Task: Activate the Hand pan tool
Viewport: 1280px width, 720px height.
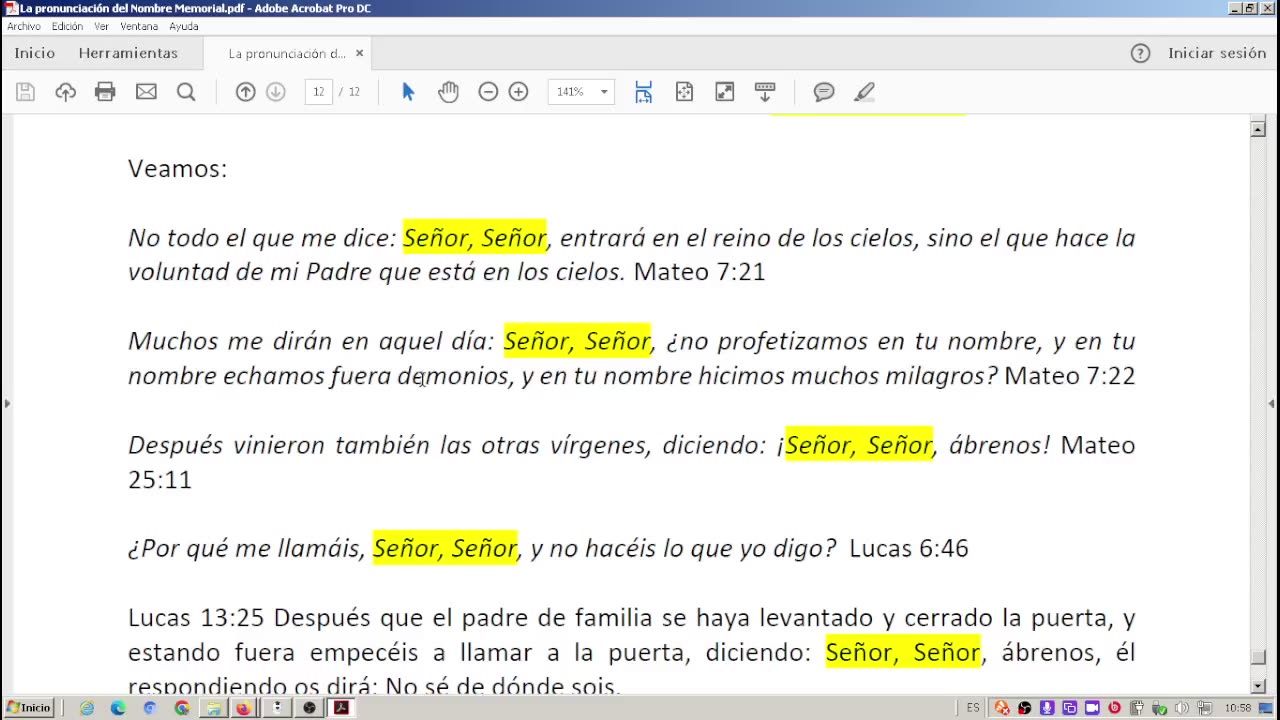Action: click(448, 92)
